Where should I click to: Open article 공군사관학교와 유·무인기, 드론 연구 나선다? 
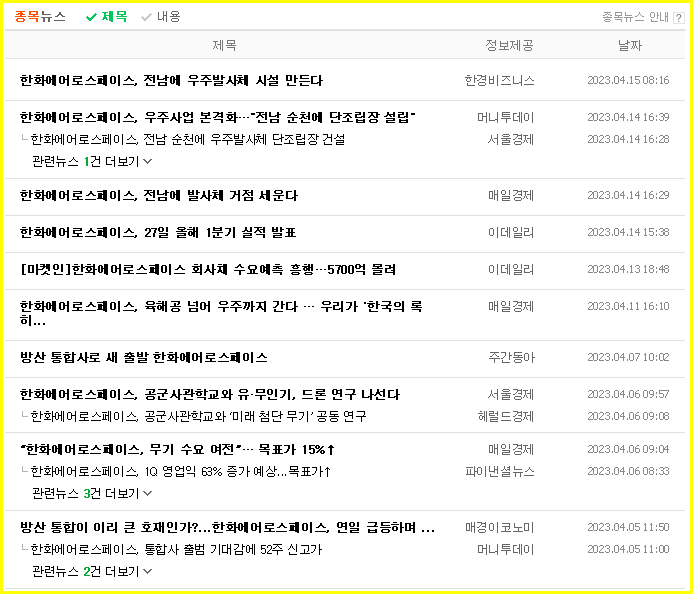[x=209, y=395]
